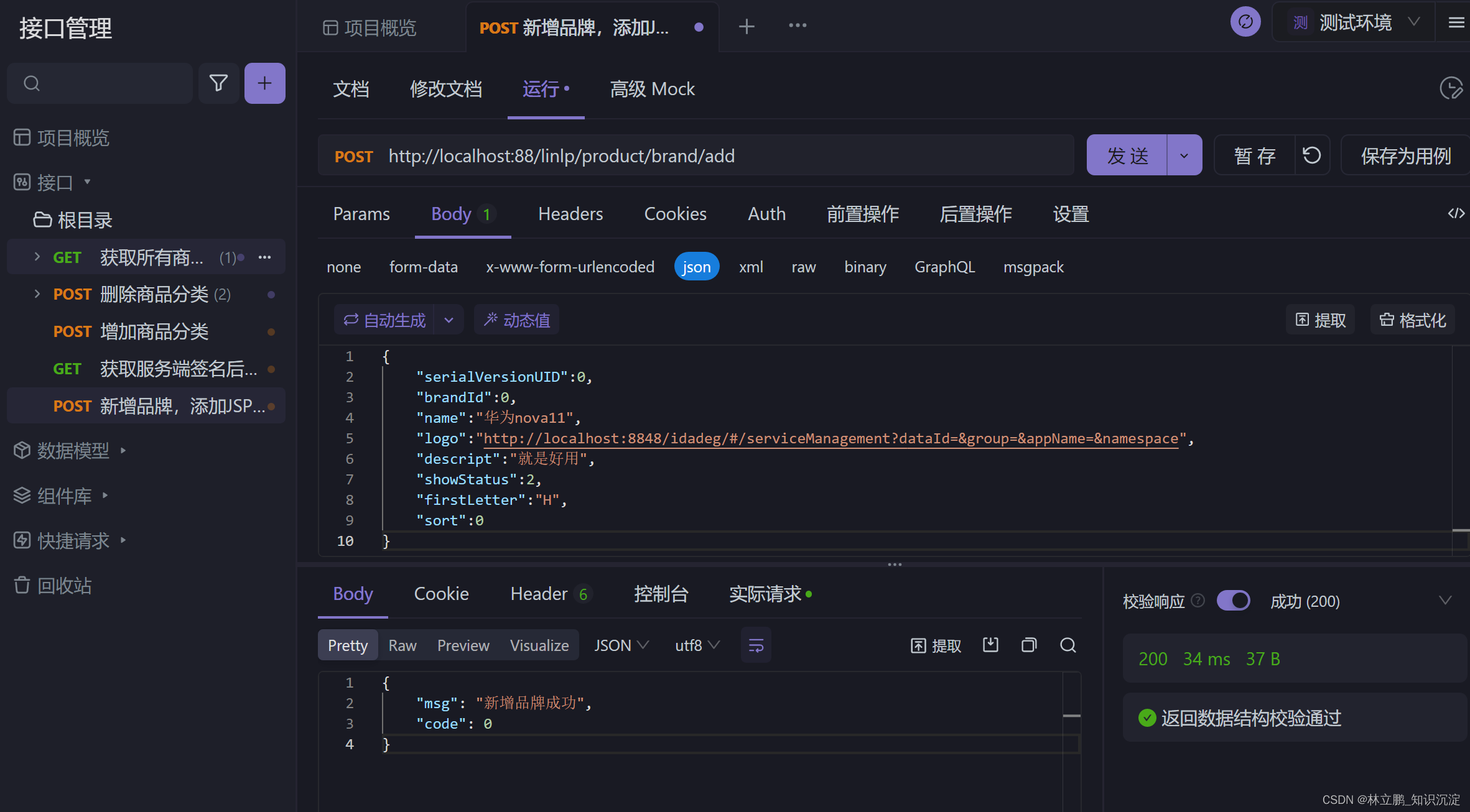
Task: Click the filter funnel icon in sidebar
Action: [x=218, y=83]
